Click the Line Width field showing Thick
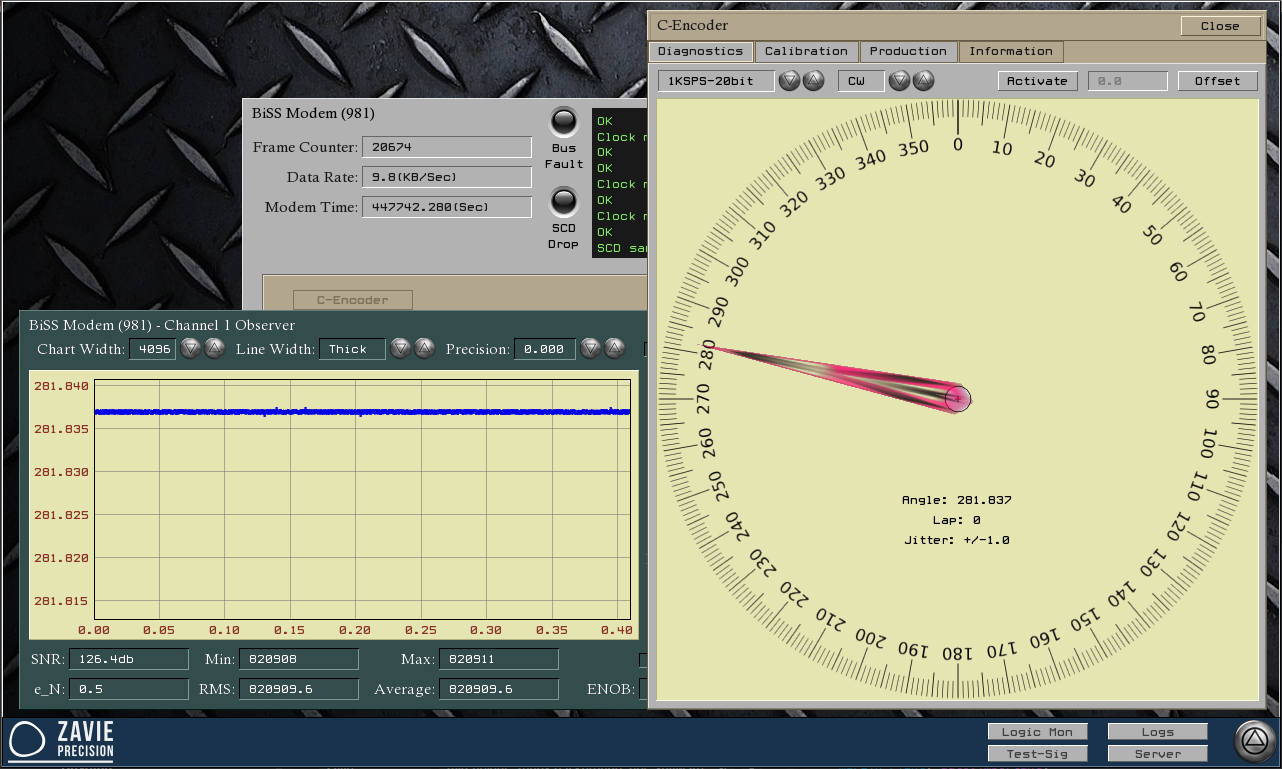 [x=352, y=349]
